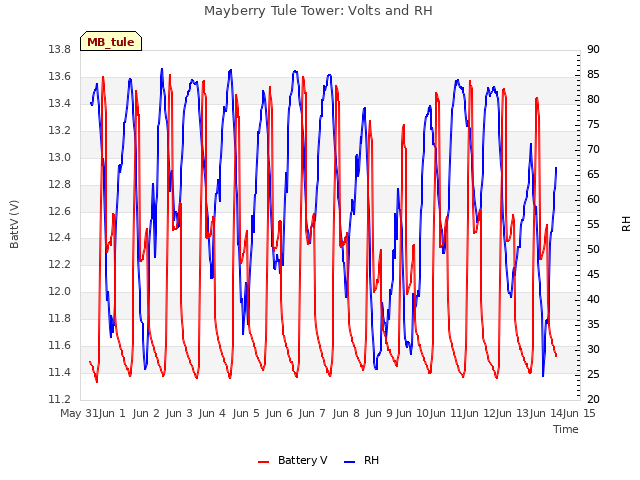Click the Jun 8 date label

pyautogui.click(x=346, y=413)
